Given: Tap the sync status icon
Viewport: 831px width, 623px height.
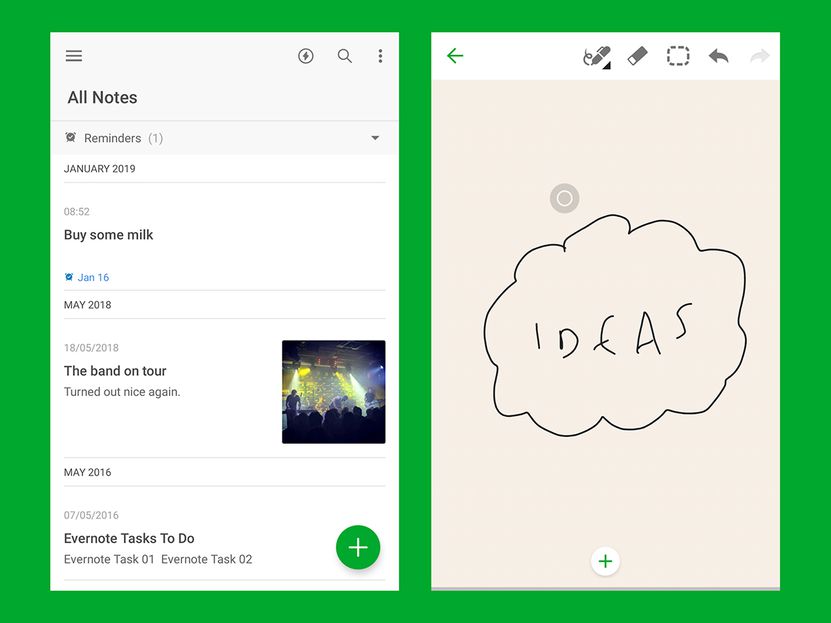Looking at the screenshot, I should tap(305, 56).
